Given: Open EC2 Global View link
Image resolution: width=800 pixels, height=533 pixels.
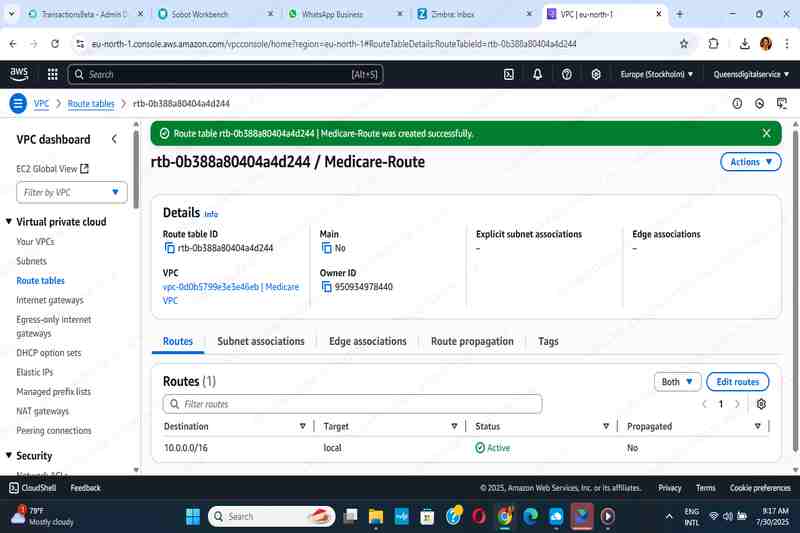Looking at the screenshot, I should [52, 168].
